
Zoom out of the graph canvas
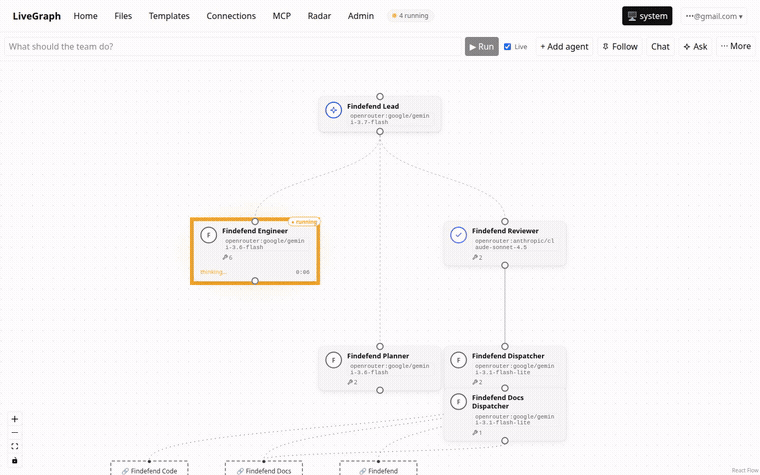pos(15,433)
